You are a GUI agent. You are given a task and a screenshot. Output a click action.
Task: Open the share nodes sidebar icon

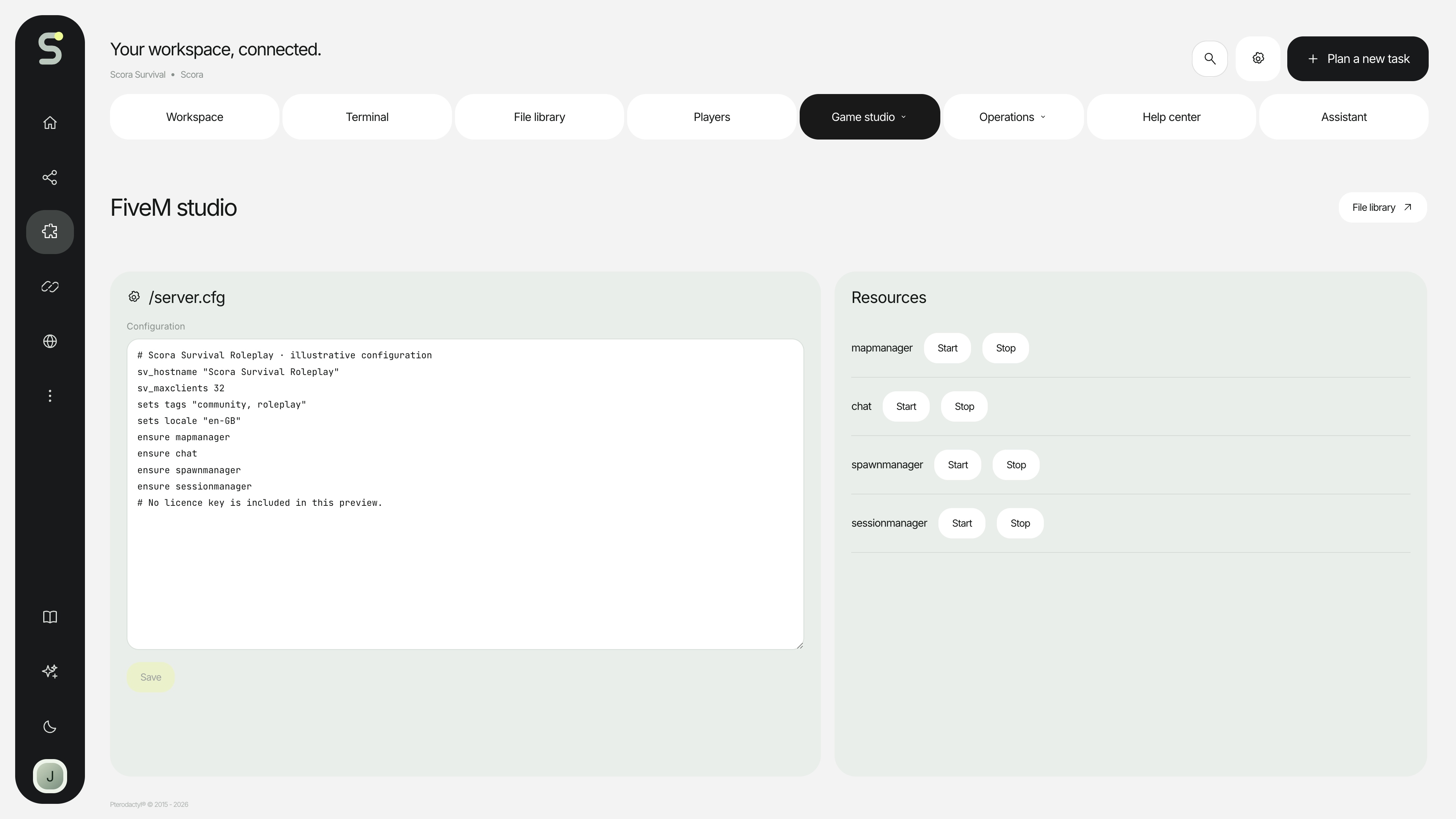point(50,177)
